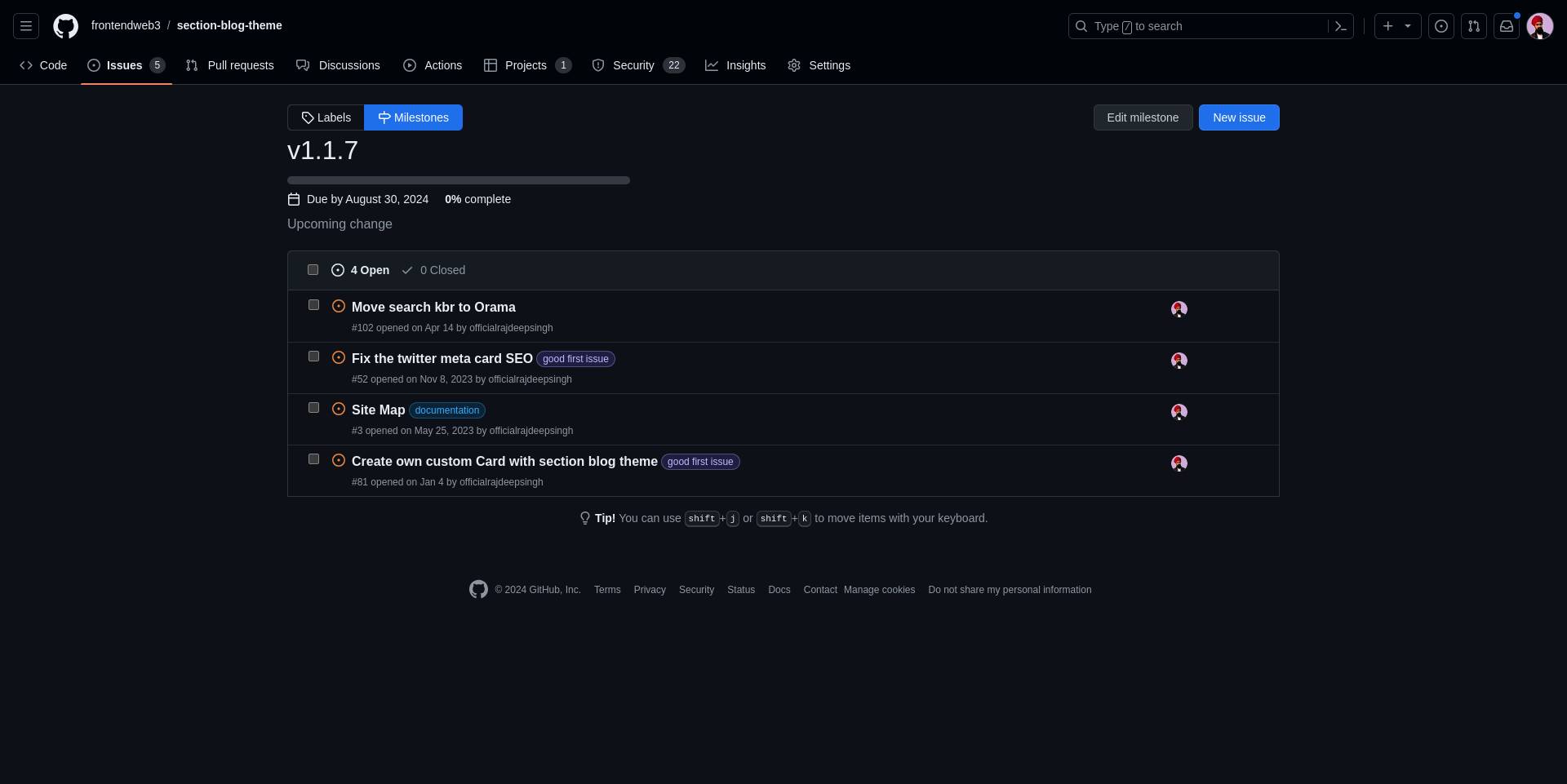Check the Fix the twitter meta card SEO issue
Screen dimensions: 1567x784
coord(313,356)
